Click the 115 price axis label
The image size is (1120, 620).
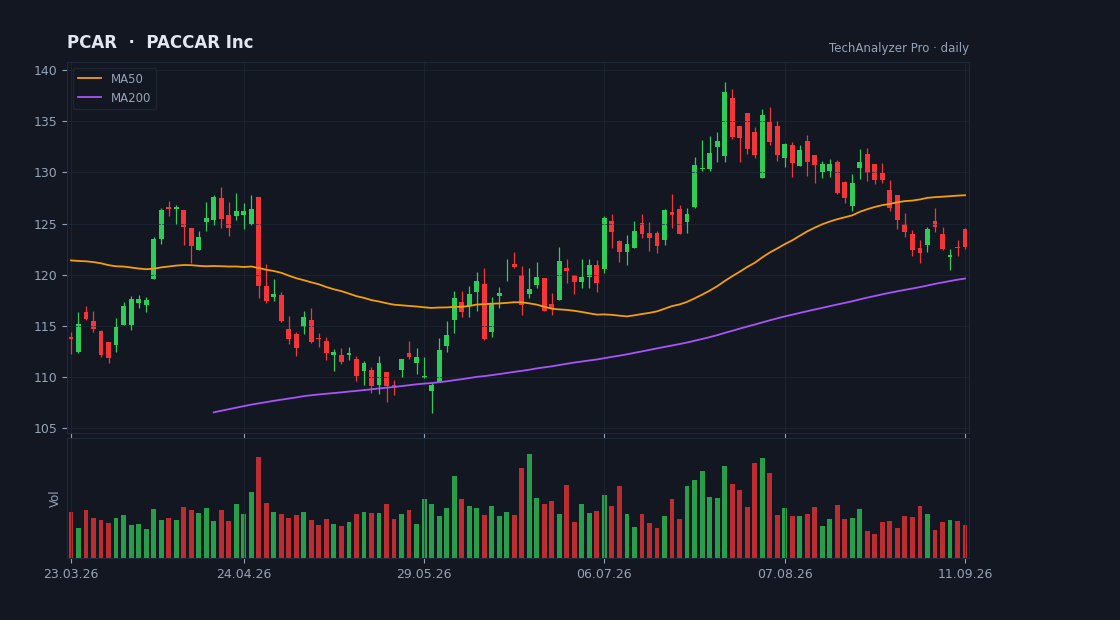point(45,326)
